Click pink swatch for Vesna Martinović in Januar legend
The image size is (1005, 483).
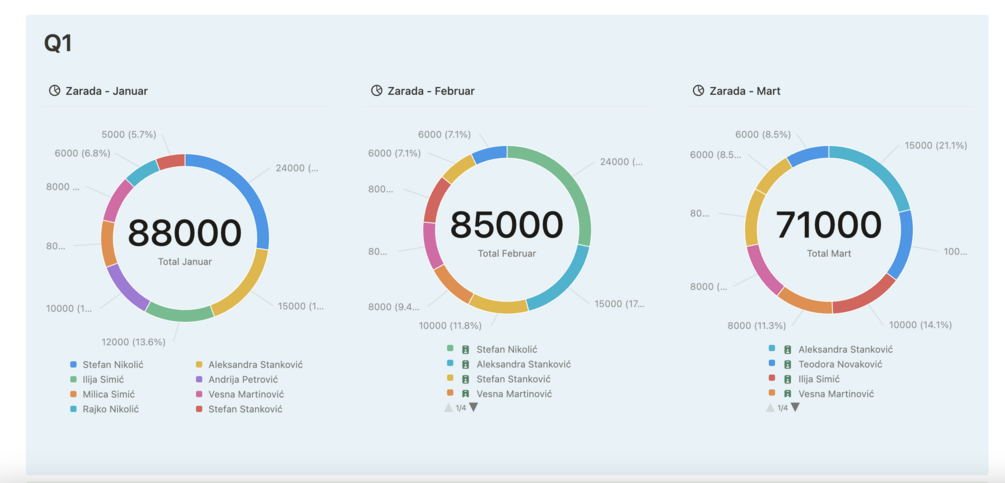pos(200,394)
